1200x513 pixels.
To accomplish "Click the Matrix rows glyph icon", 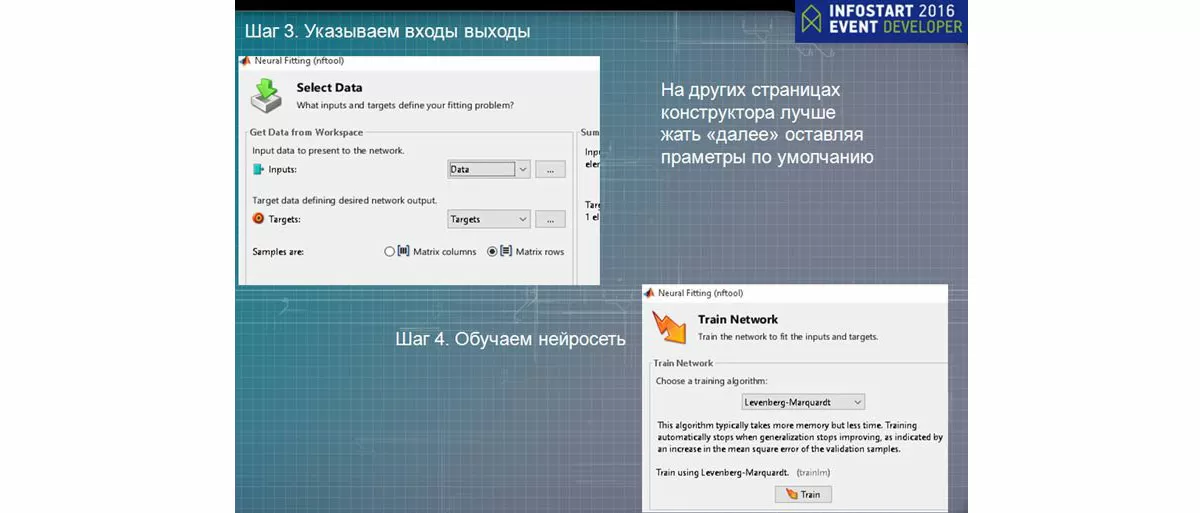I will pos(506,252).
